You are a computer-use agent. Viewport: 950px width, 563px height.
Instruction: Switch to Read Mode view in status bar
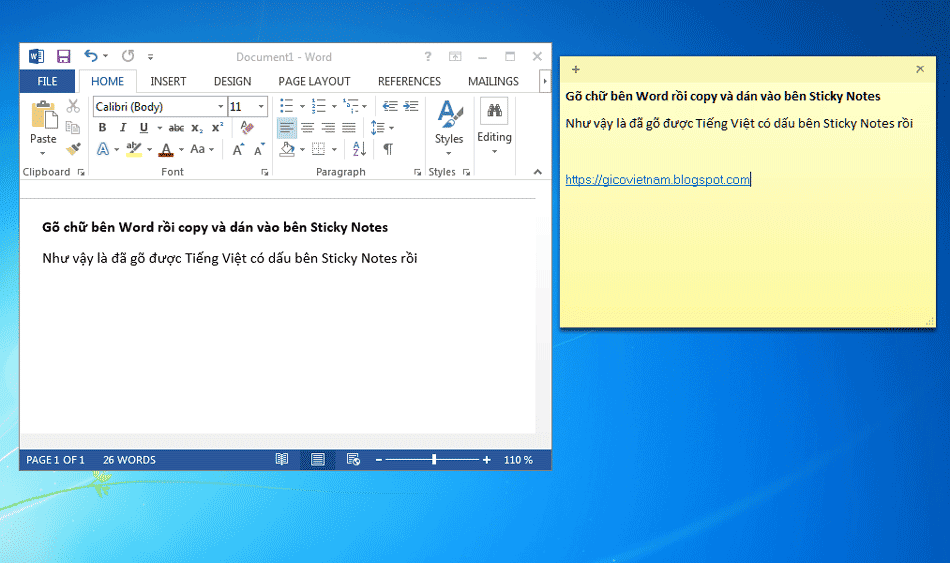[282, 459]
